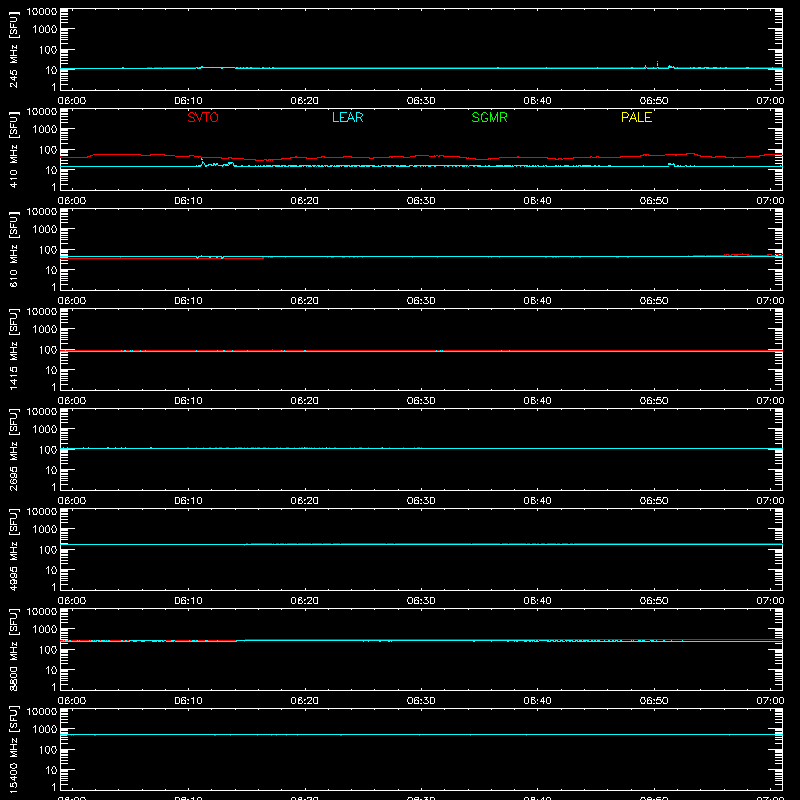
Task: Select the 2695 MHz [SFU] axis label
Action: point(13,450)
